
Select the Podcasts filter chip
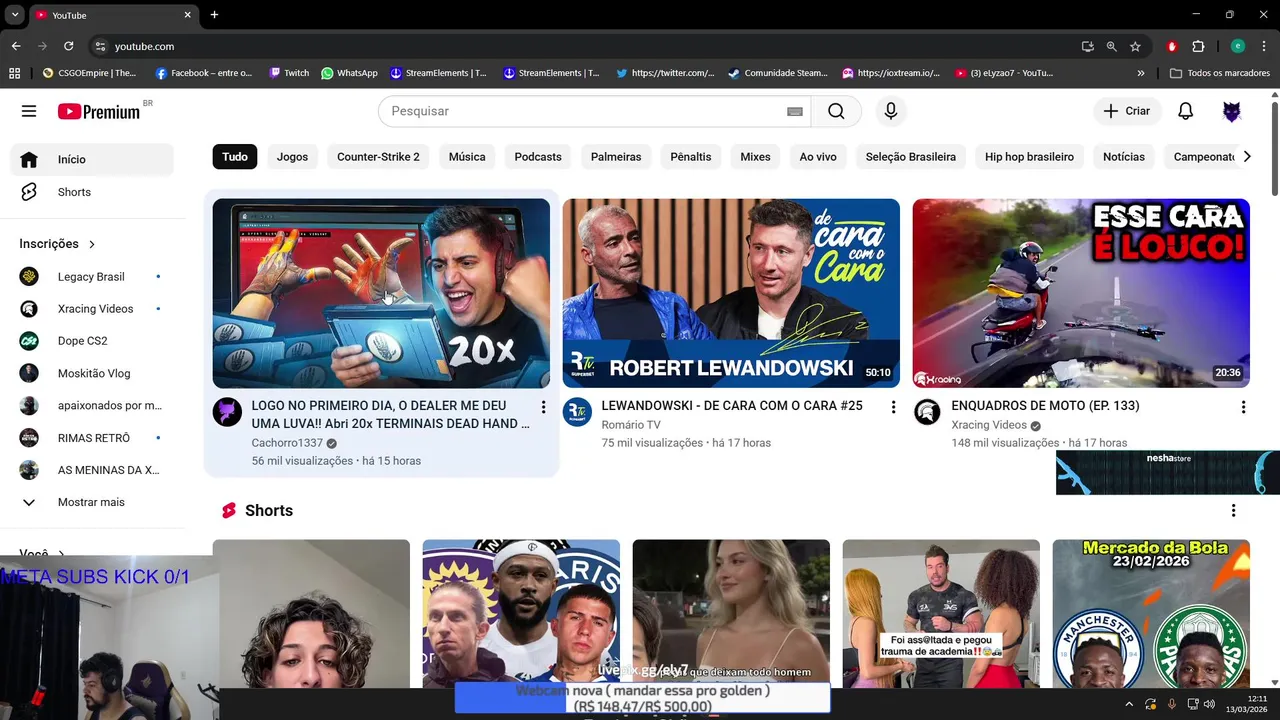538,157
